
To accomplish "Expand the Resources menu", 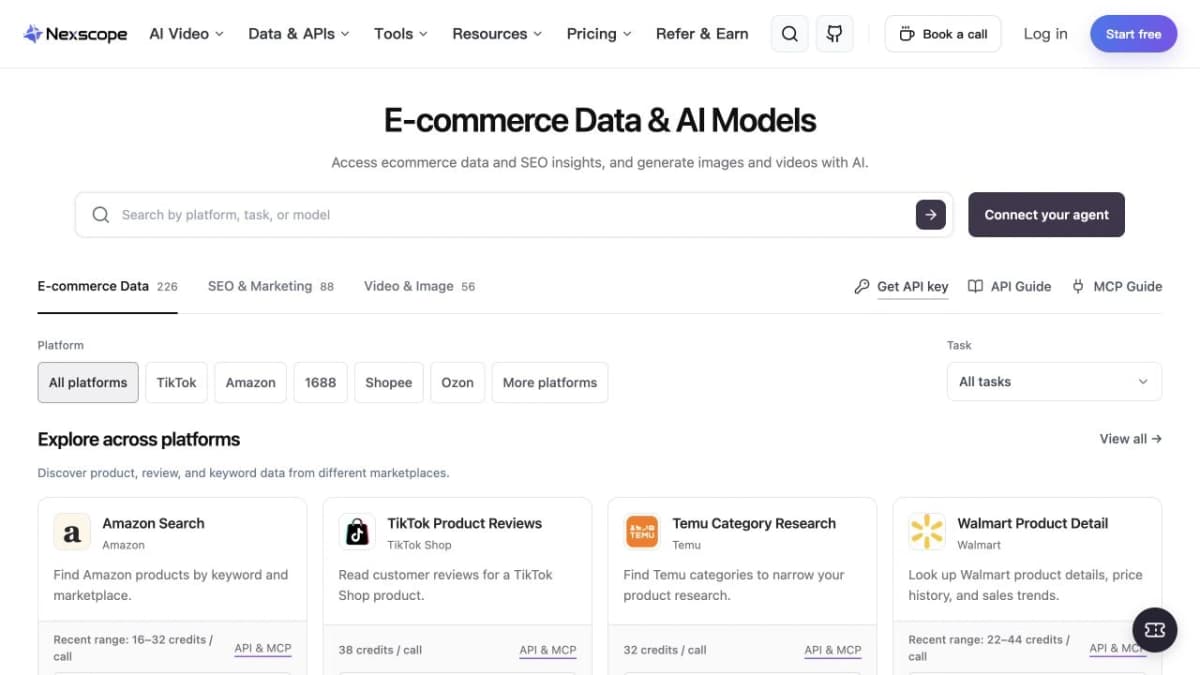I will tap(497, 34).
